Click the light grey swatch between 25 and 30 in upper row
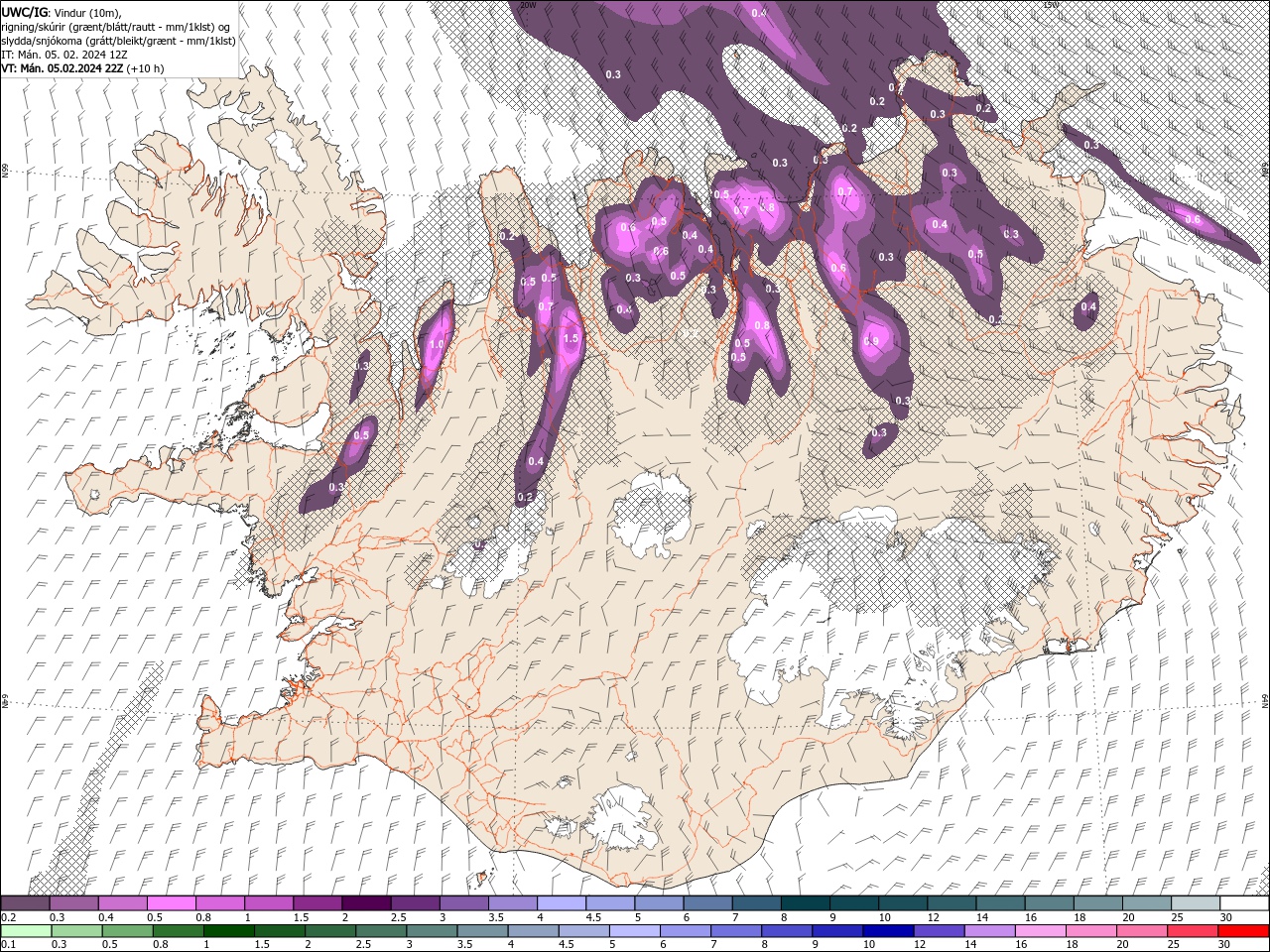The height and width of the screenshot is (952, 1270). (1195, 903)
